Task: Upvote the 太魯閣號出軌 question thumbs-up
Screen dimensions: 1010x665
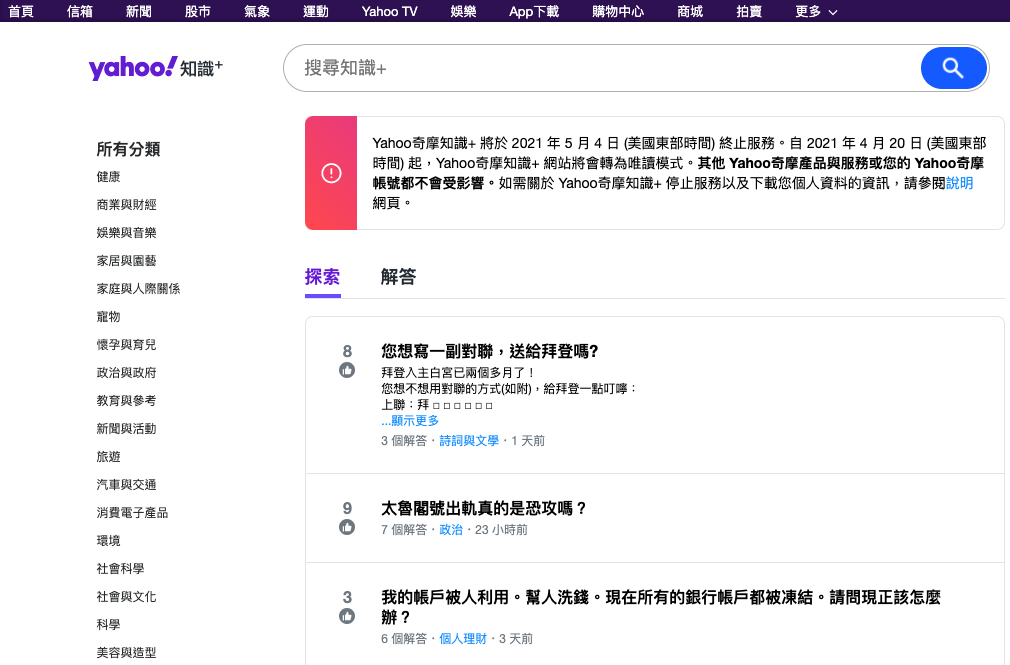Action: click(x=347, y=527)
